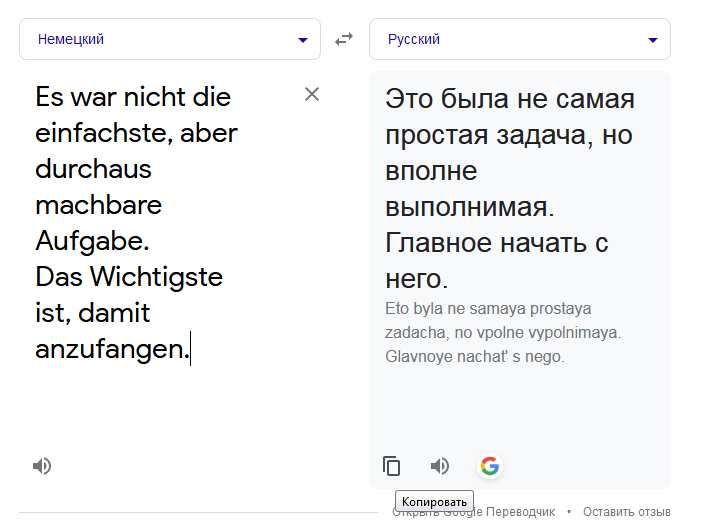
Task: Listen to the German source text
Action: point(42,466)
